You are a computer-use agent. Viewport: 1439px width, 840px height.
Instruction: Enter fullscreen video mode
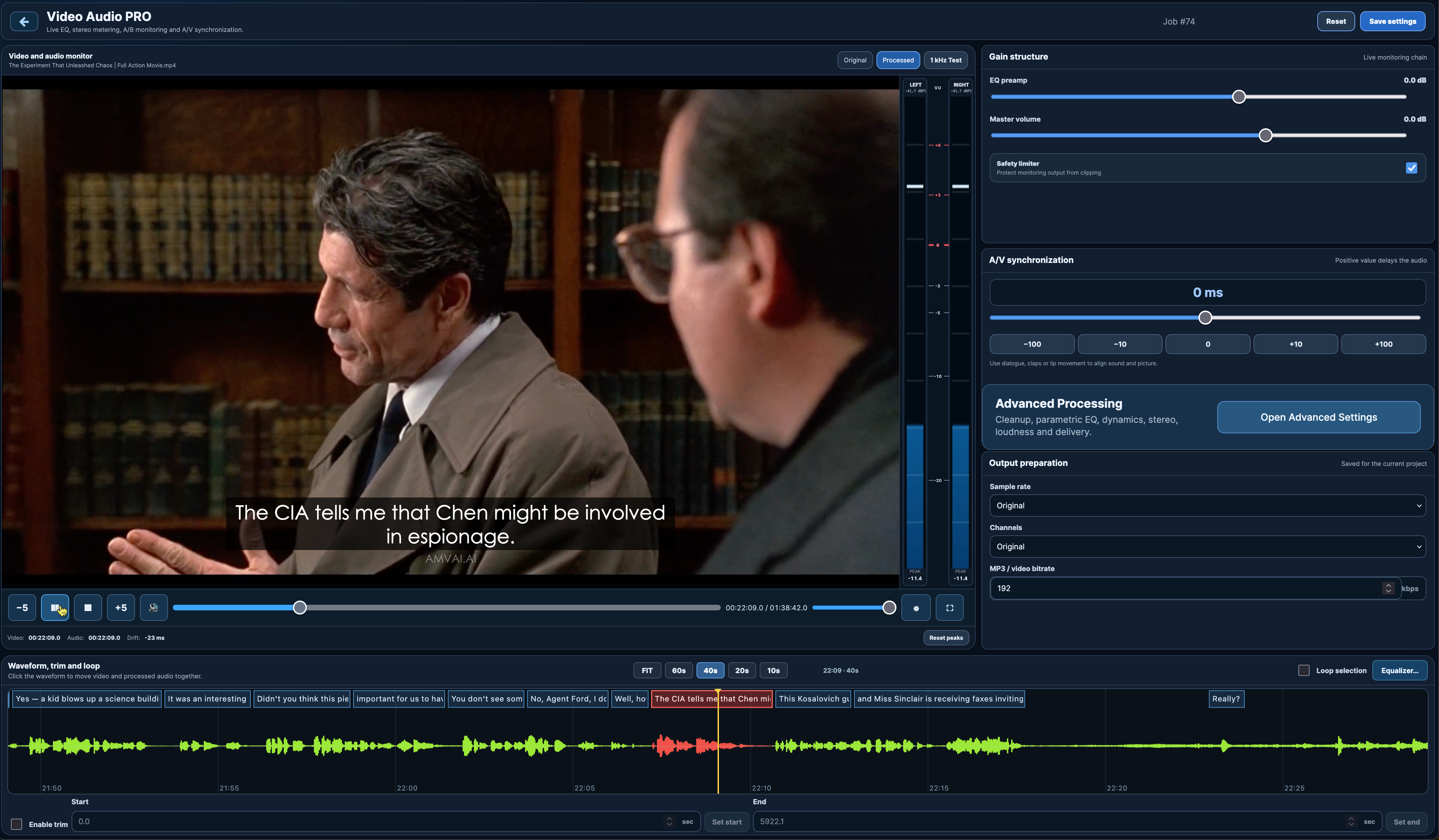click(950, 608)
